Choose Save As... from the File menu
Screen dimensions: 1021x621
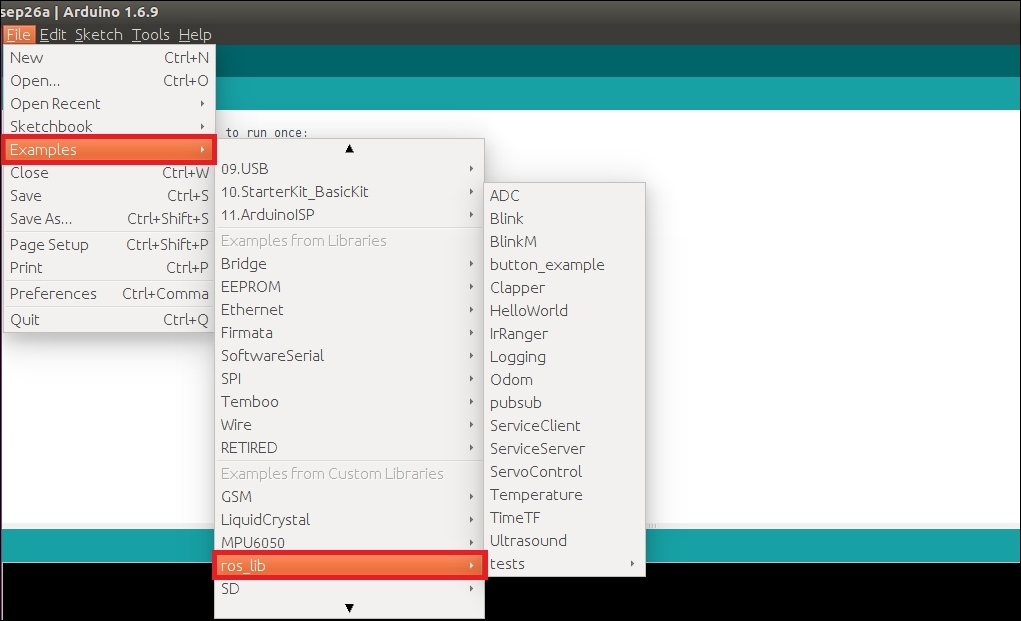[x=109, y=219]
